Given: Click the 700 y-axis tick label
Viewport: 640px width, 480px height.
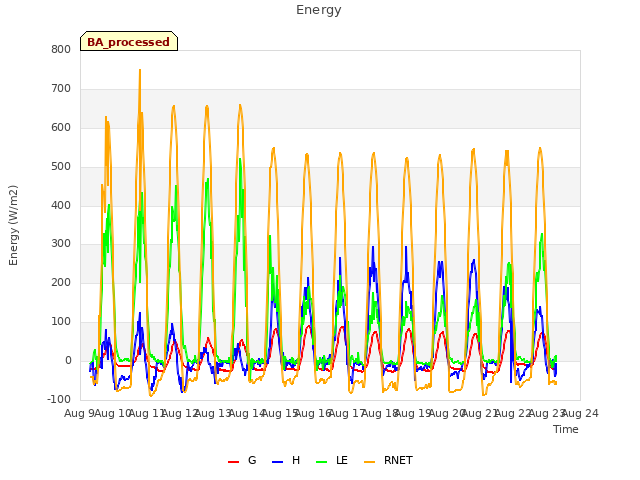Looking at the screenshot, I should (x=61, y=89).
